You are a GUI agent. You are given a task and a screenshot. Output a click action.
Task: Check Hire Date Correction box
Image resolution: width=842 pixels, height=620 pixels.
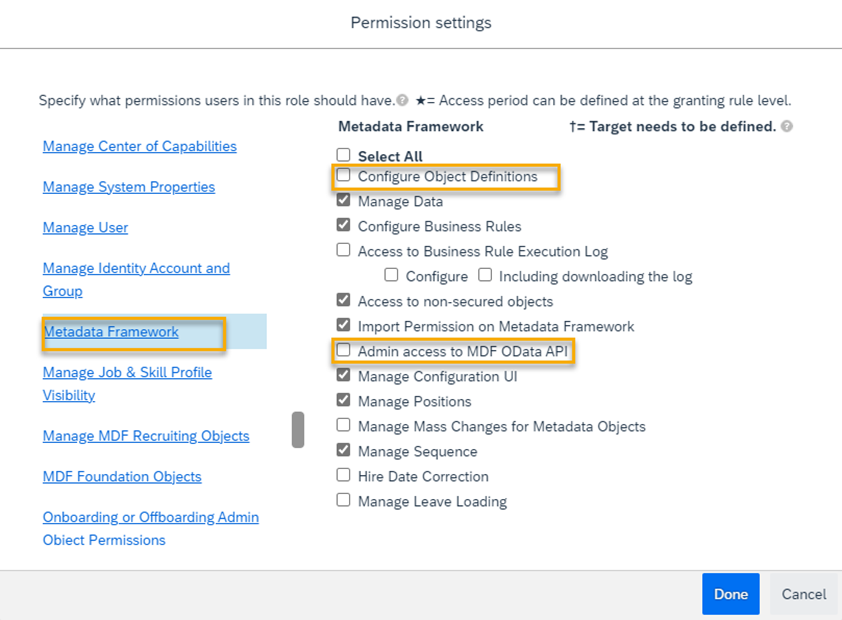point(343,475)
